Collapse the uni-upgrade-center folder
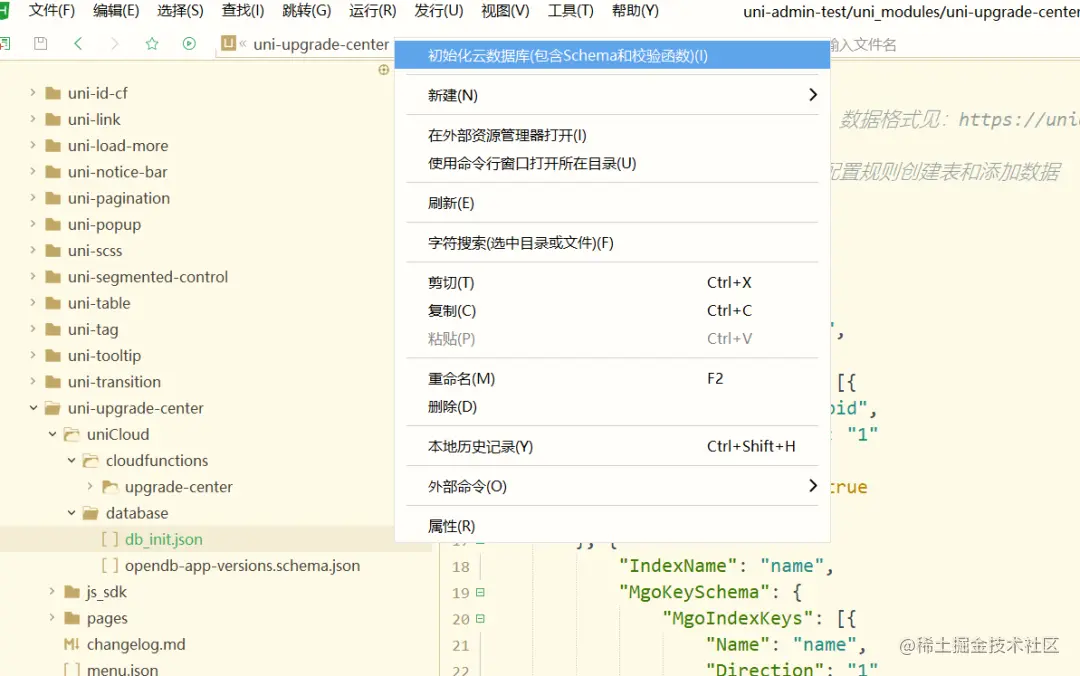This screenshot has height=676, width=1080. (33, 407)
